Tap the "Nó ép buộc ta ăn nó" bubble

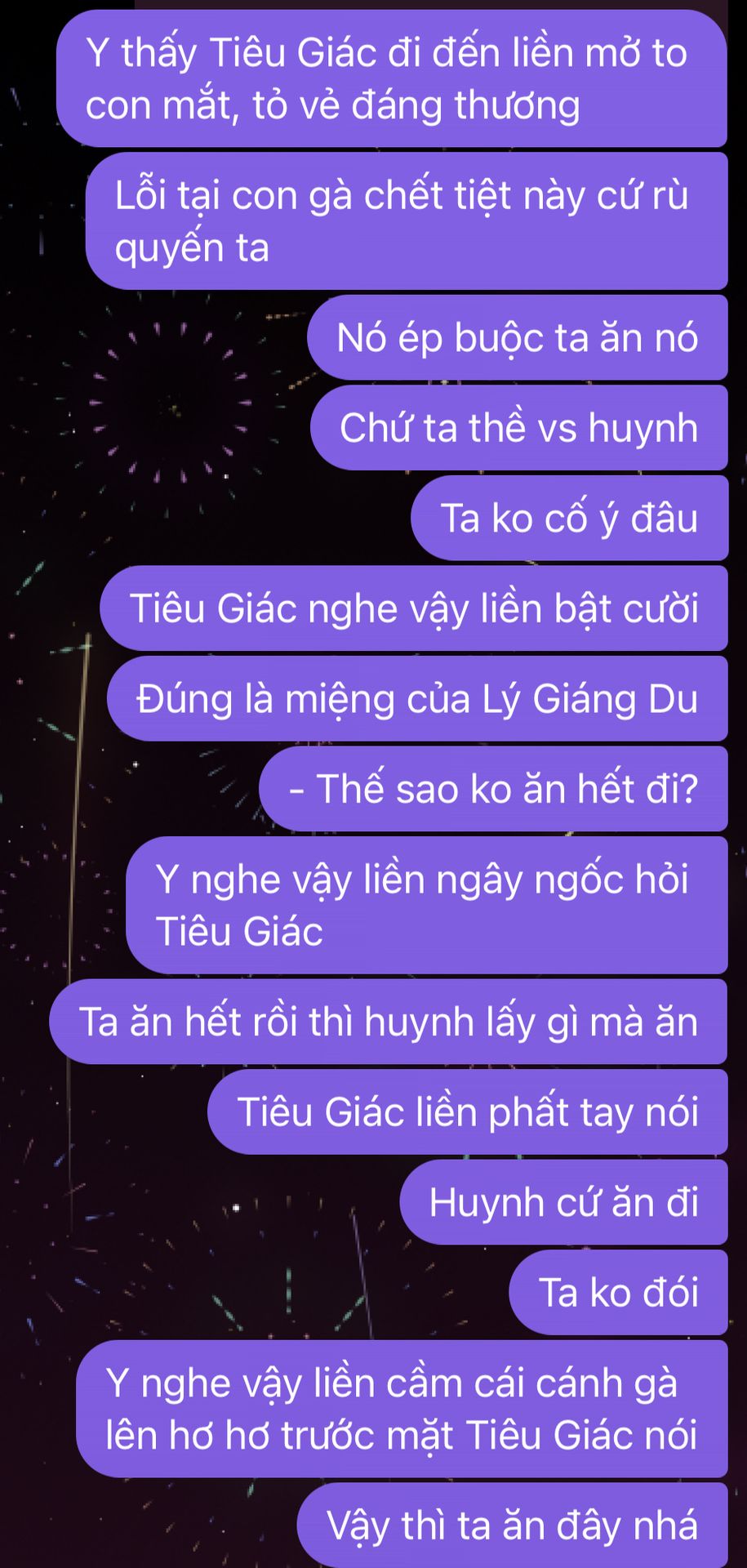click(x=518, y=337)
